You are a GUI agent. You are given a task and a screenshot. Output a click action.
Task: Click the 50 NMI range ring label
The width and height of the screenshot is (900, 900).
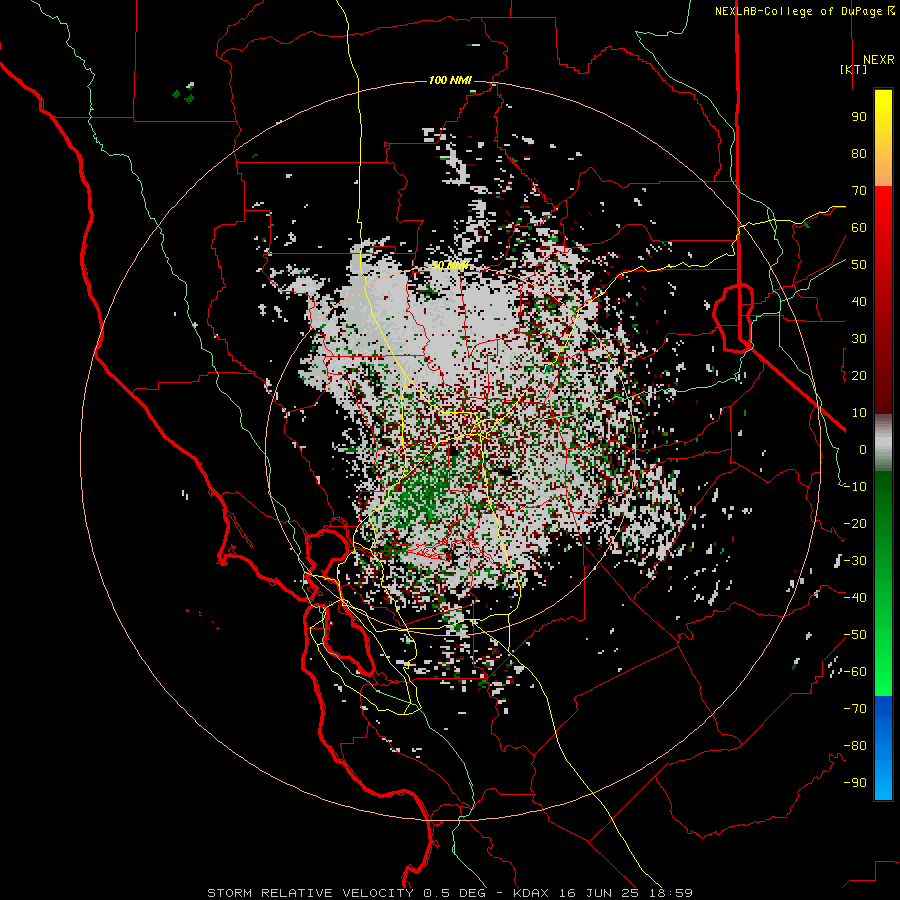click(450, 265)
